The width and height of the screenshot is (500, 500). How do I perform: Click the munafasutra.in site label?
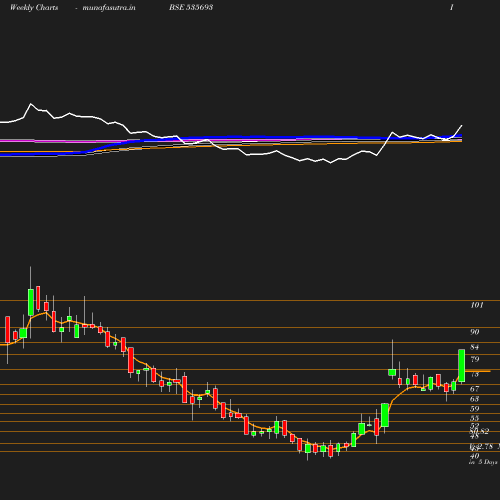(109, 7)
